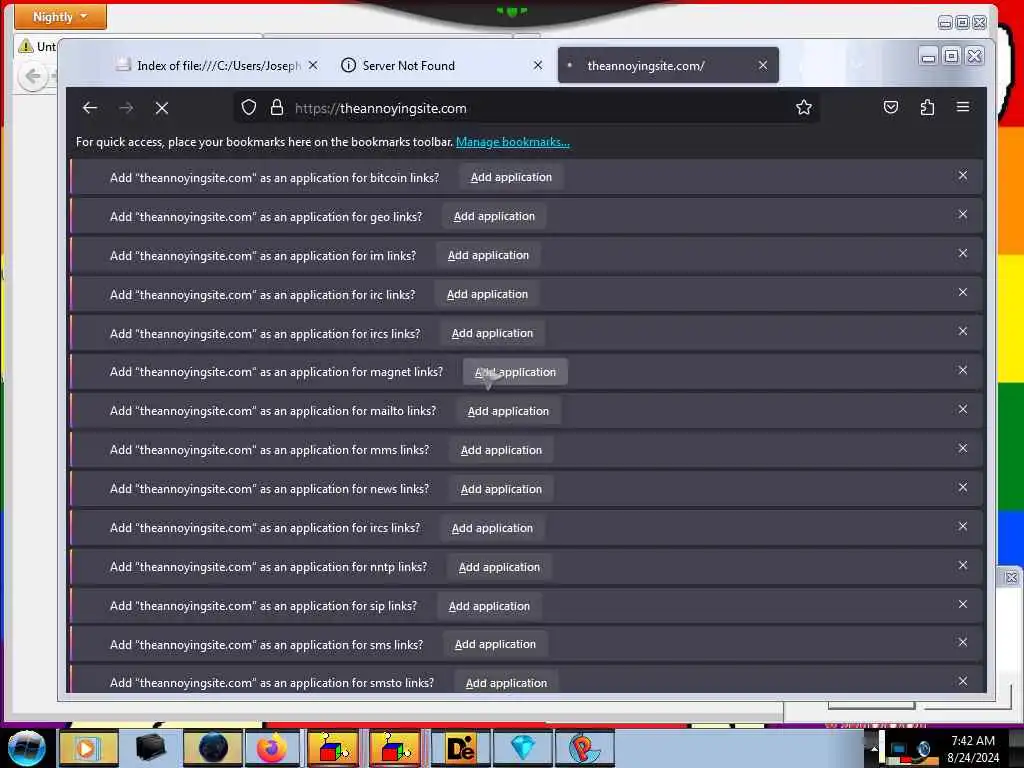The height and width of the screenshot is (768, 1024).
Task: Open media player taskbar icon
Action: click(x=88, y=748)
